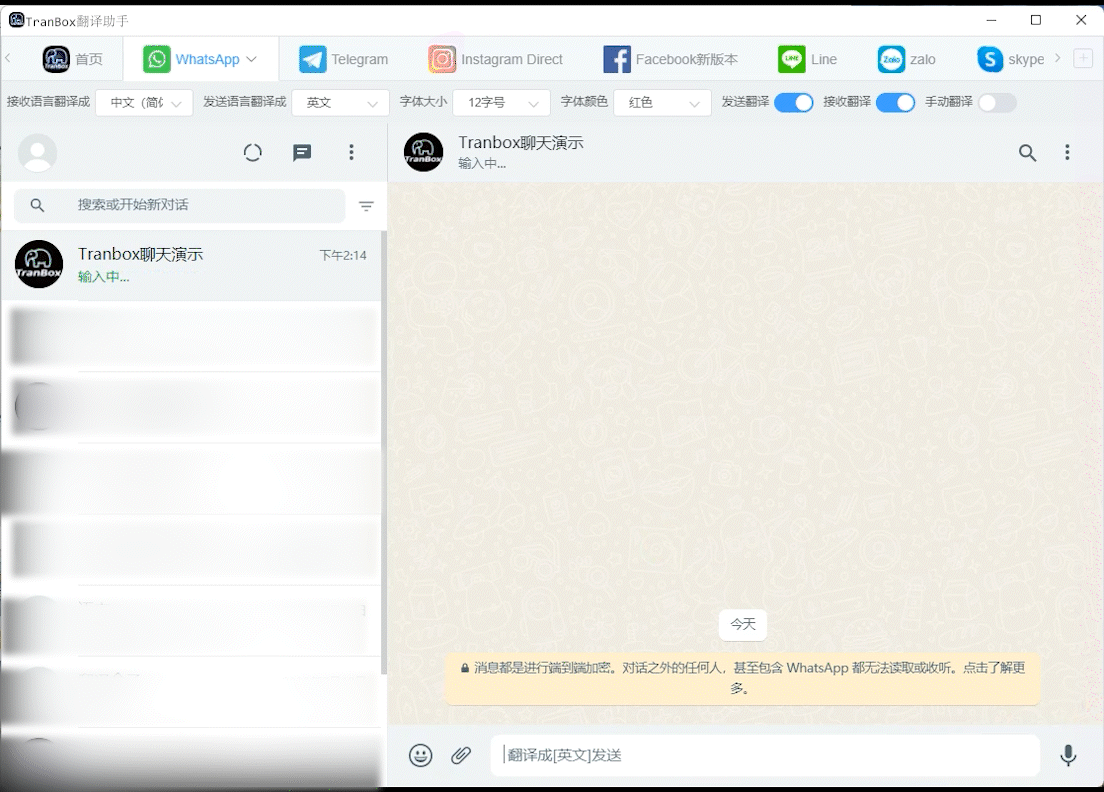Screen dimensions: 1104x792
Task: Open the Facebook新版本 tab
Action: [x=670, y=59]
